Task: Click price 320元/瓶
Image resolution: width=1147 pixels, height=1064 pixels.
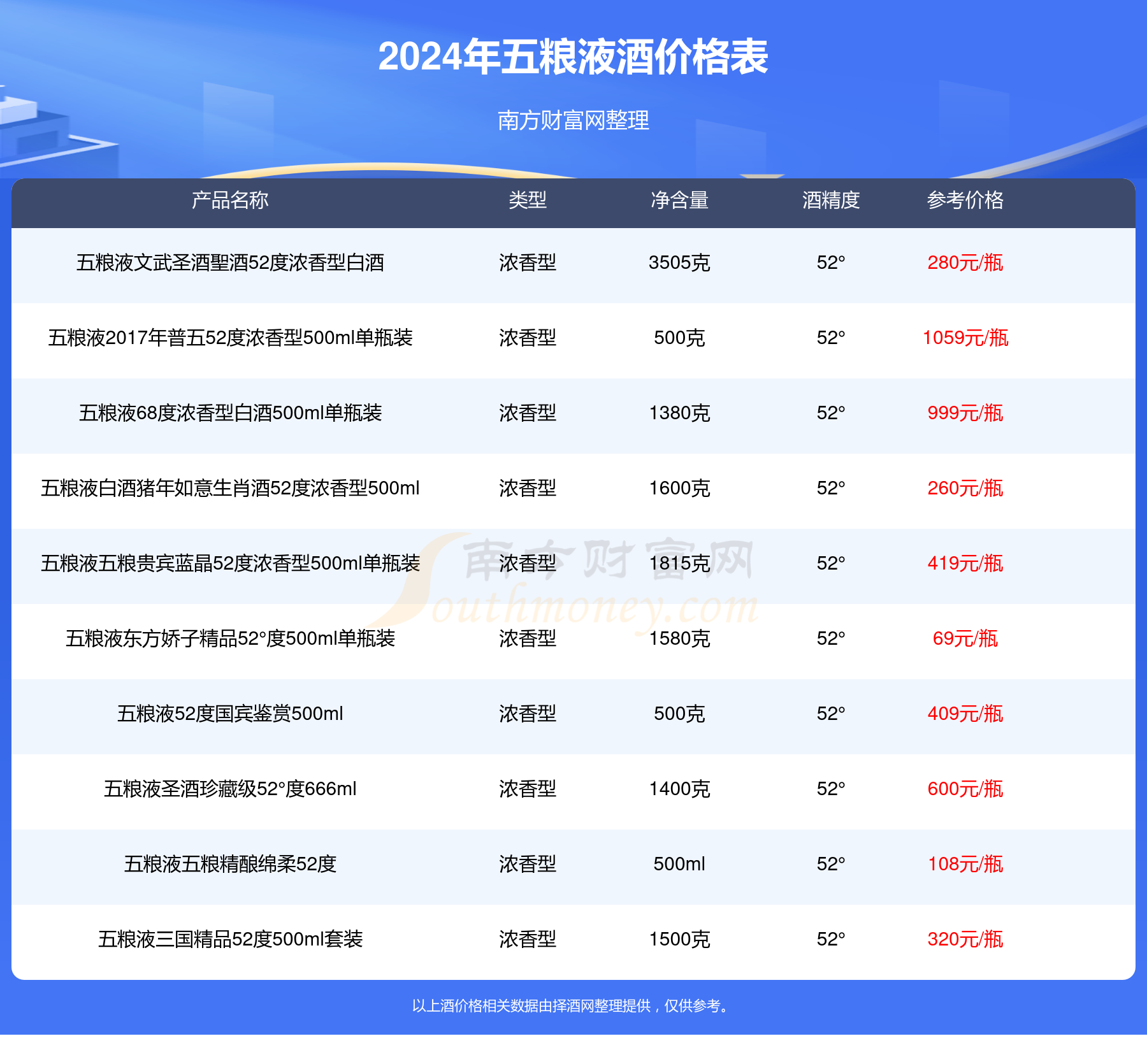Action: tap(965, 939)
